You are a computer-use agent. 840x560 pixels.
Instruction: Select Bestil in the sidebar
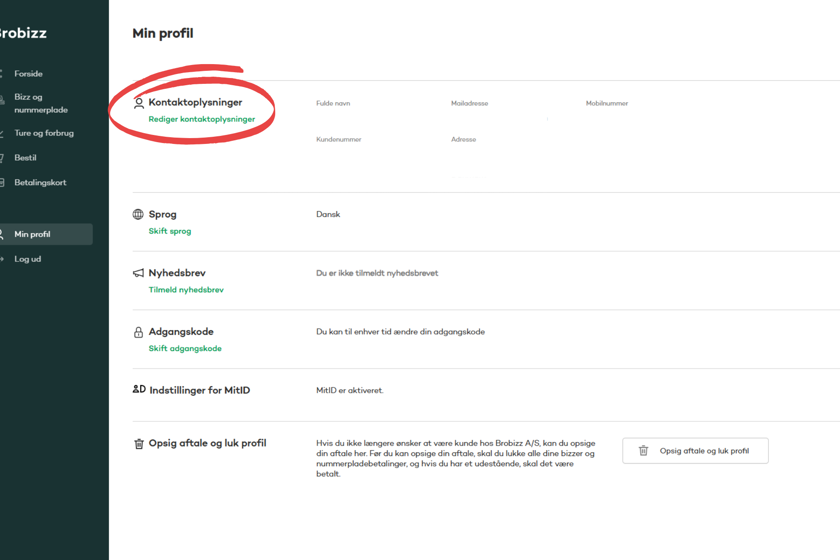coord(25,158)
